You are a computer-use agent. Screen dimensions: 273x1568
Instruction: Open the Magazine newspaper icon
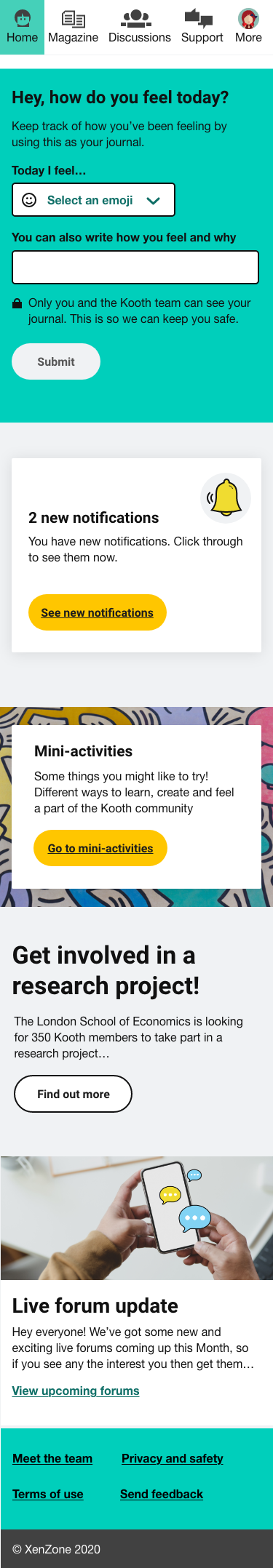pos(74,18)
